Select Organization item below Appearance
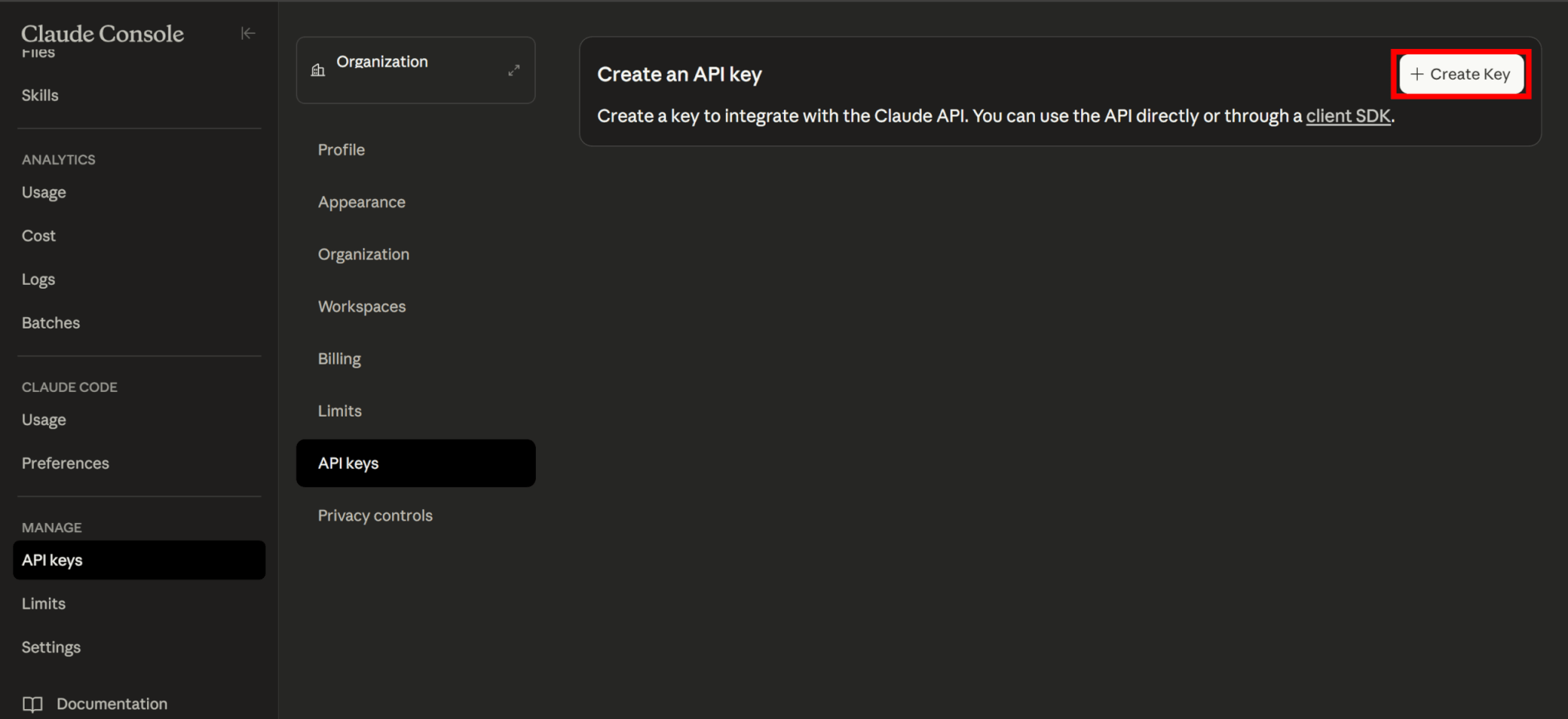1568x719 pixels. 364,254
